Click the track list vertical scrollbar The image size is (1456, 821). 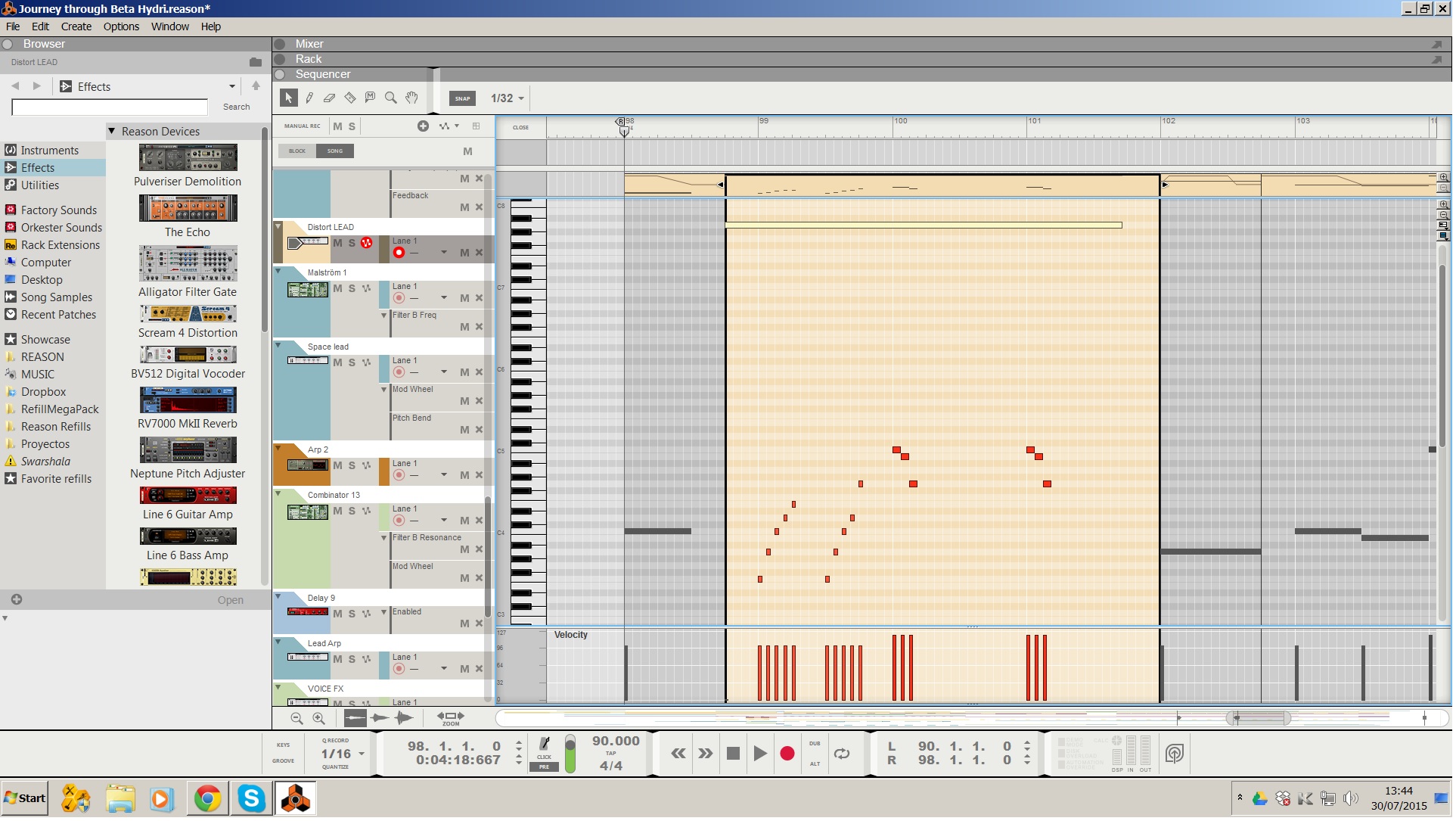point(488,558)
